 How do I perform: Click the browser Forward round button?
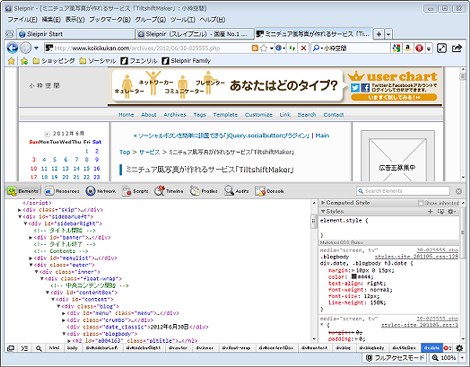pyautogui.click(x=26, y=48)
